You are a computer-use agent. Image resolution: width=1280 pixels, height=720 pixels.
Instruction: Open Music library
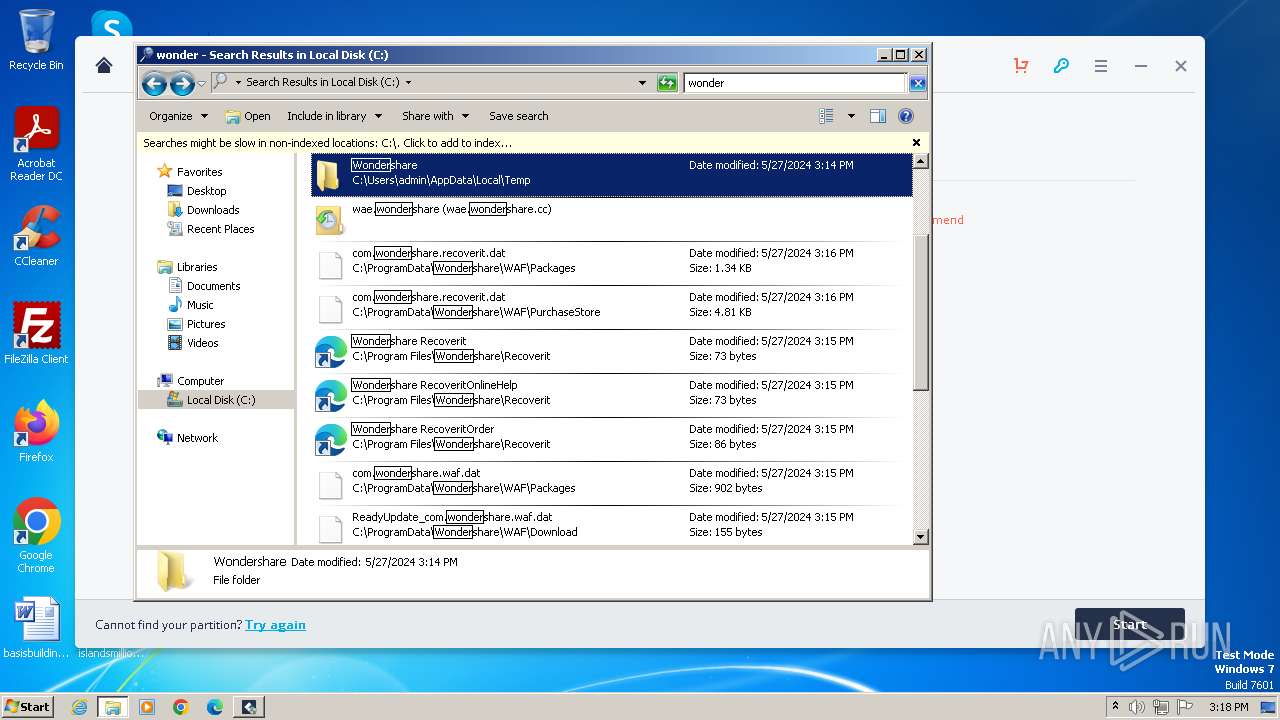pos(200,305)
